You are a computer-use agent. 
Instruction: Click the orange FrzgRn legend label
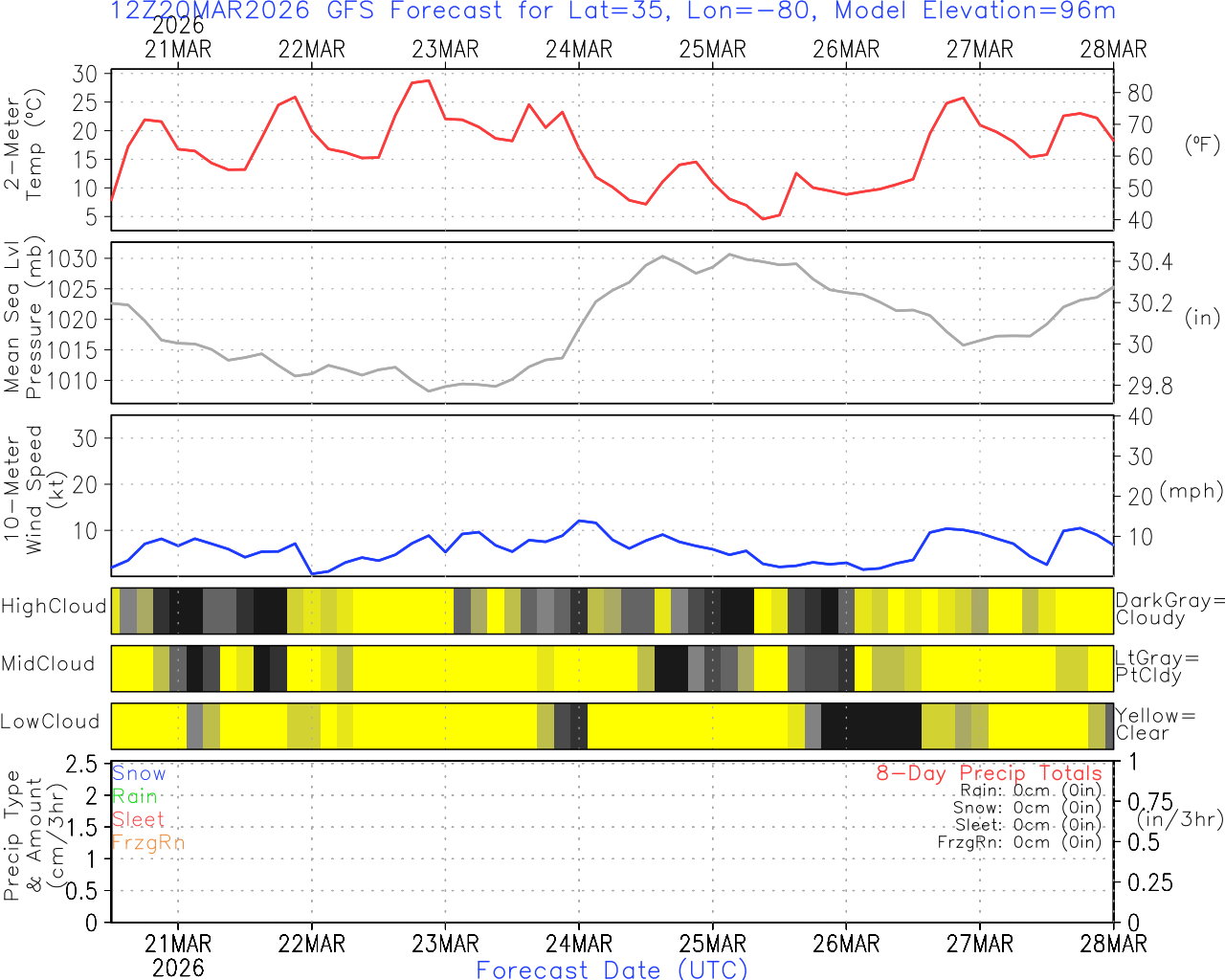(147, 842)
